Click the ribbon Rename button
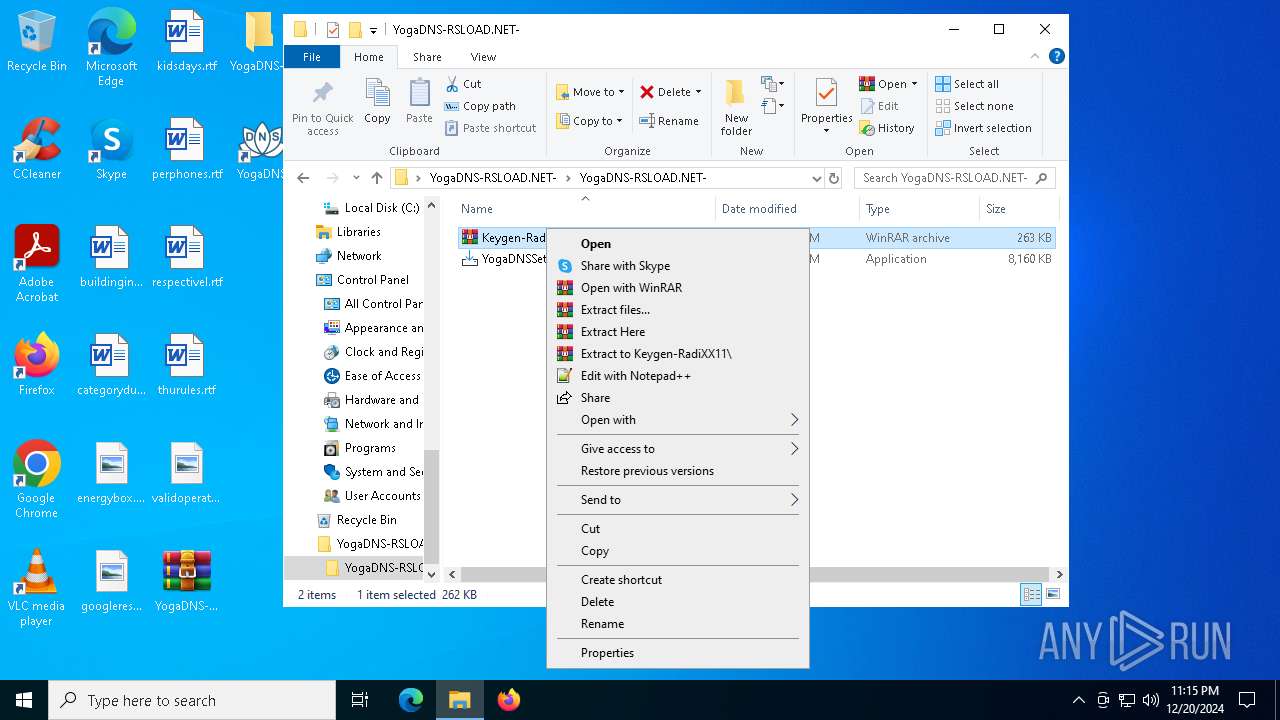Image resolution: width=1280 pixels, height=720 pixels. click(670, 121)
